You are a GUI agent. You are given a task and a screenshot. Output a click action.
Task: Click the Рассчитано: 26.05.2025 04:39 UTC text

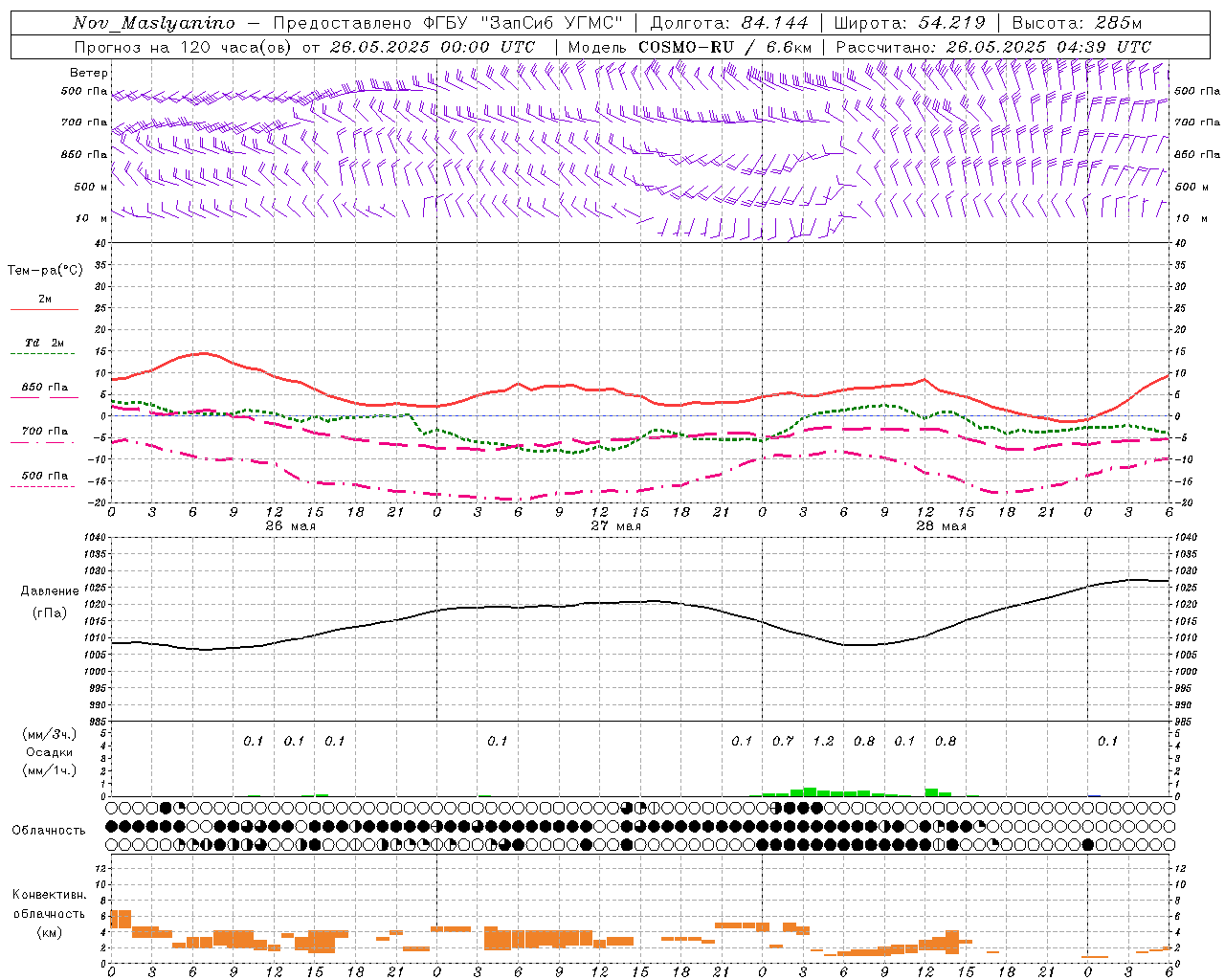pyautogui.click(x=993, y=47)
